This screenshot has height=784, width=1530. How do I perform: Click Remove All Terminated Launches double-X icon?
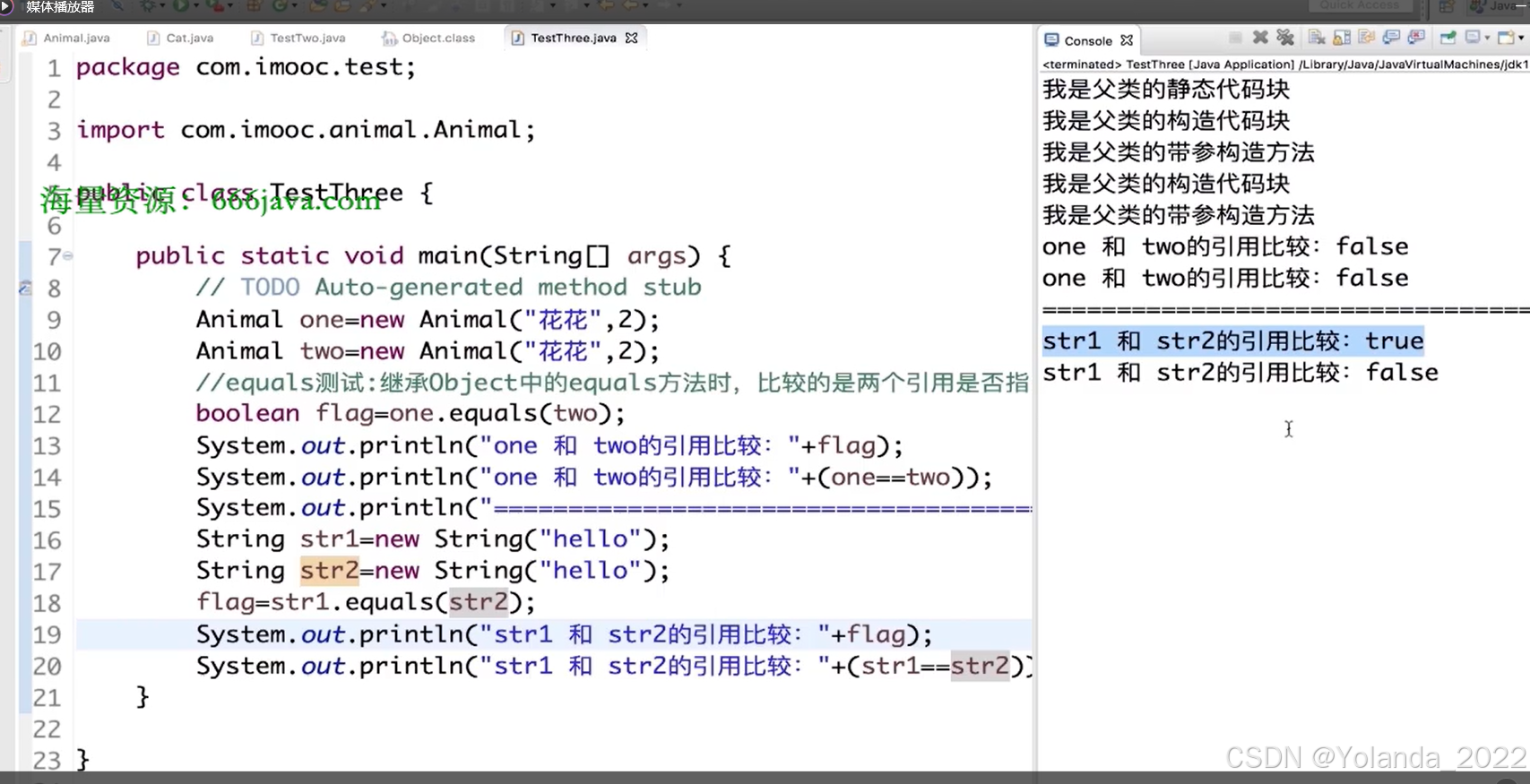[x=1285, y=38]
